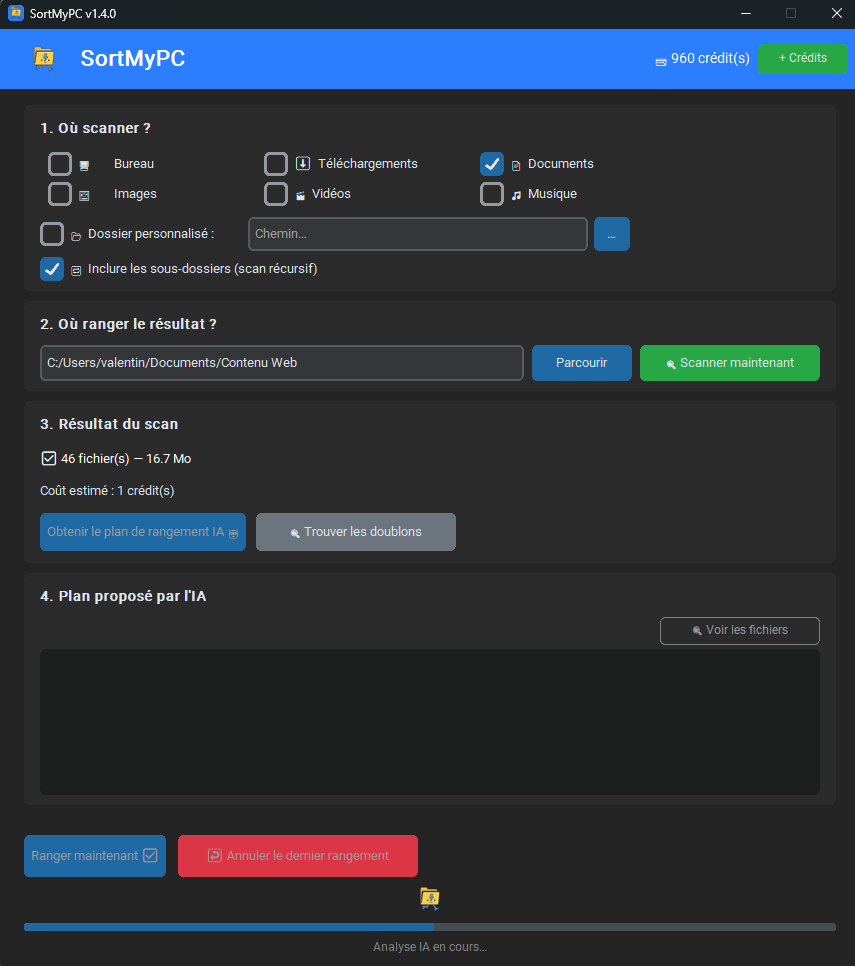Click the credit card icon beside 960 crédit(s)
The height and width of the screenshot is (966, 855).
(x=661, y=62)
